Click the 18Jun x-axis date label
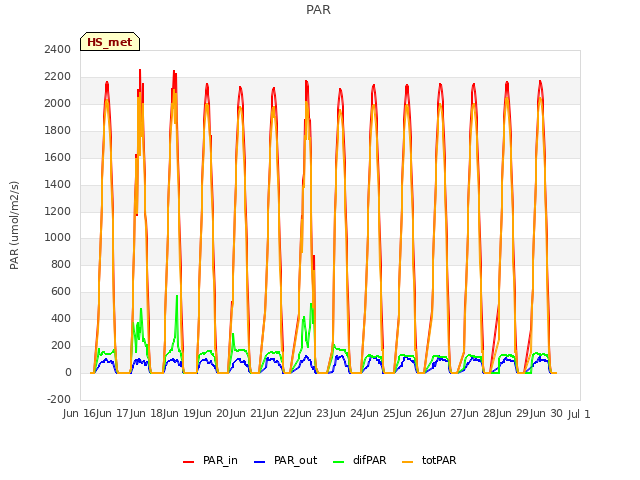Screen dimensions: 640x480 164,414
